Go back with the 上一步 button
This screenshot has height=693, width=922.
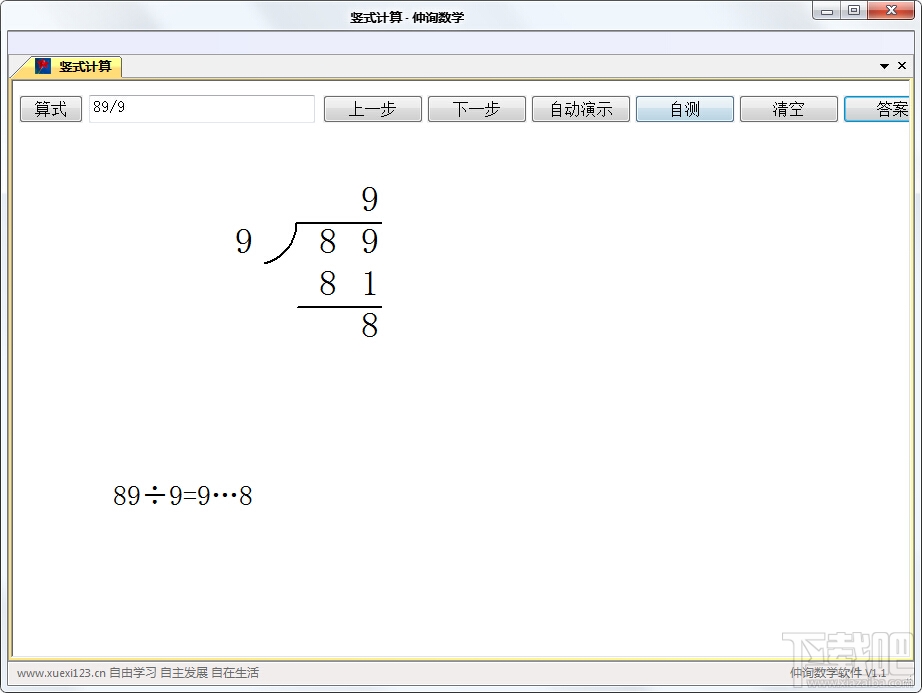click(373, 109)
